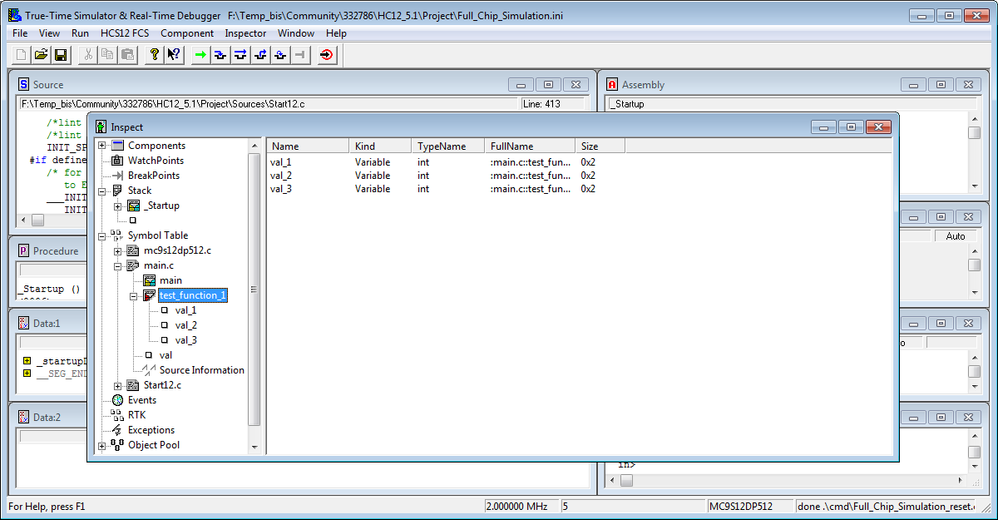
Task: Select RTK in Inspect tree
Action: pos(137,415)
